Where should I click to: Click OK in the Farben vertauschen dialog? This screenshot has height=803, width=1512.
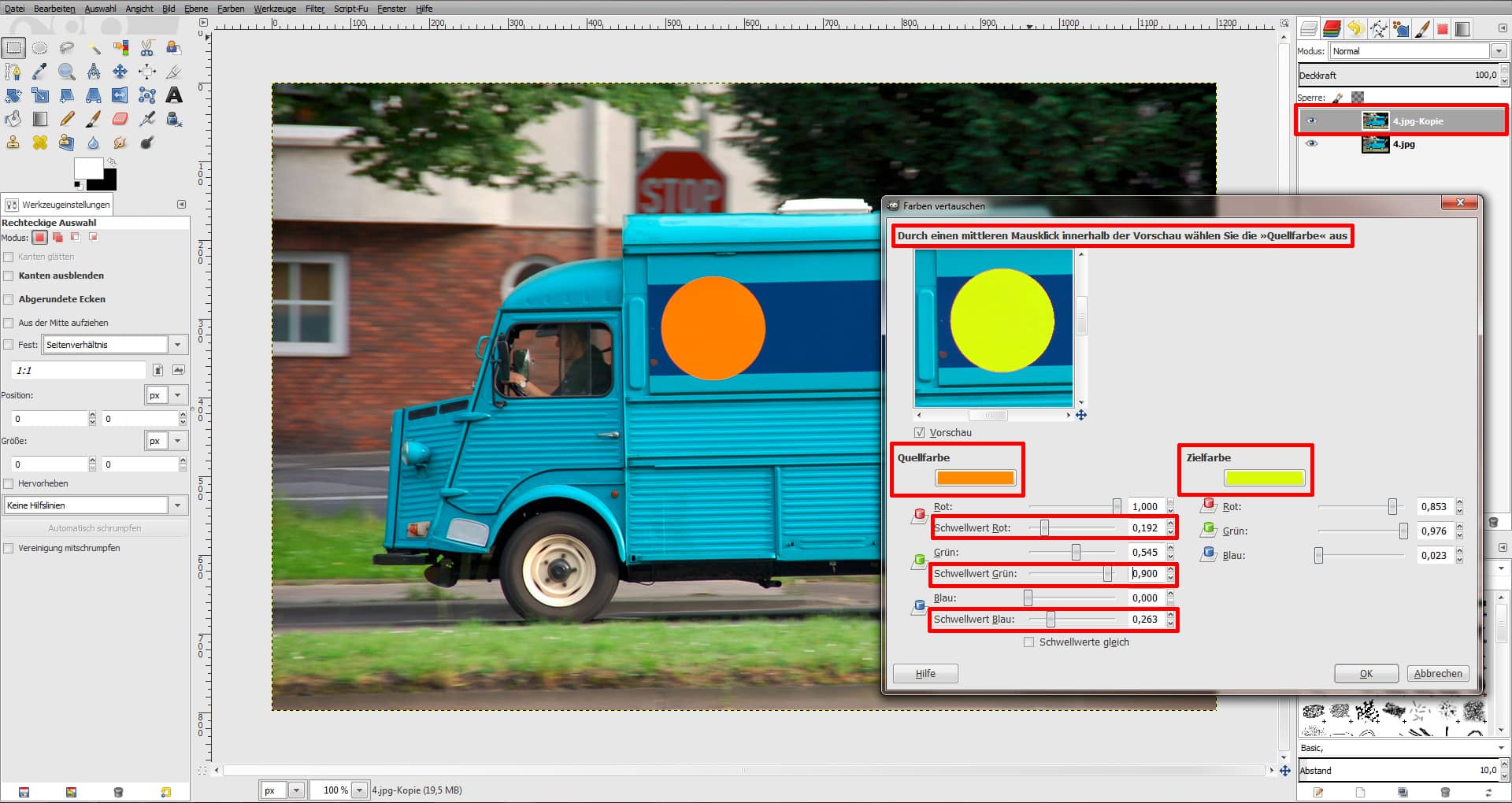point(1366,673)
